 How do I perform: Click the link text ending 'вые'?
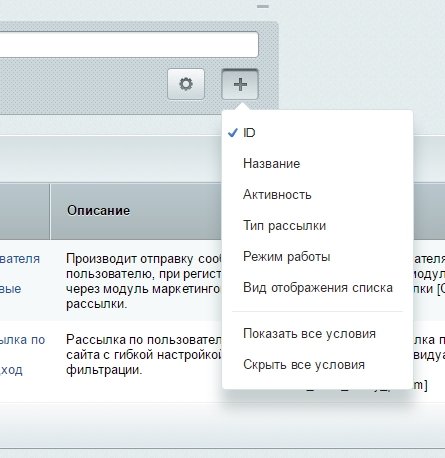tap(10, 289)
